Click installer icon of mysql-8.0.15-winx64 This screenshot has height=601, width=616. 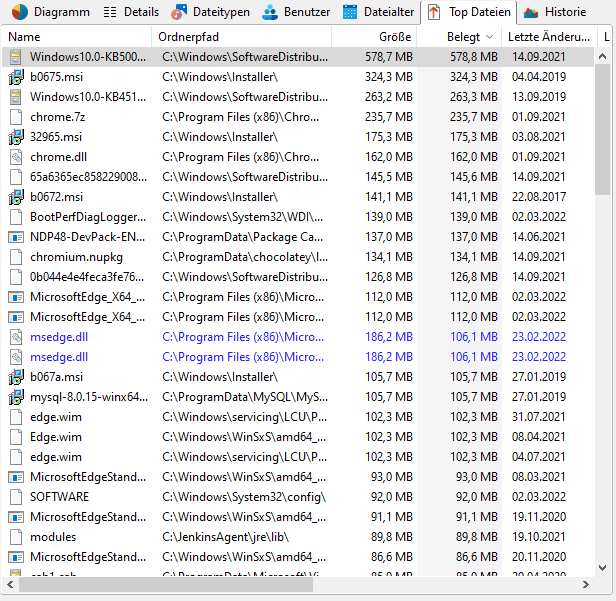(x=16, y=397)
